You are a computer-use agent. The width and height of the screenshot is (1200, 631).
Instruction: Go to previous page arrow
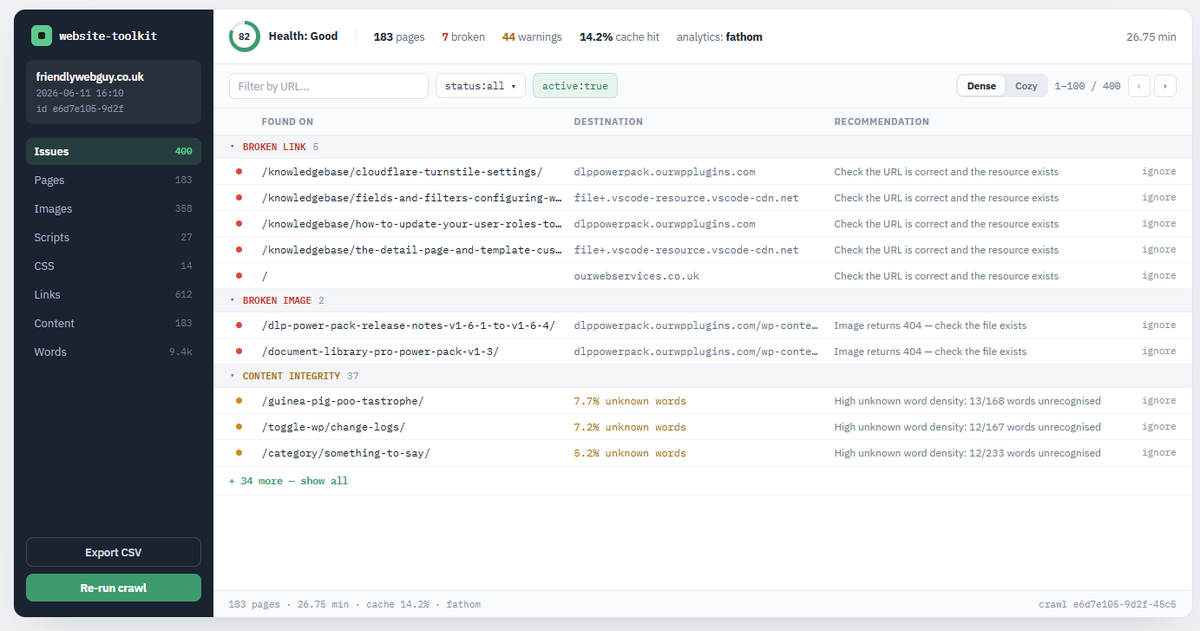1139,86
